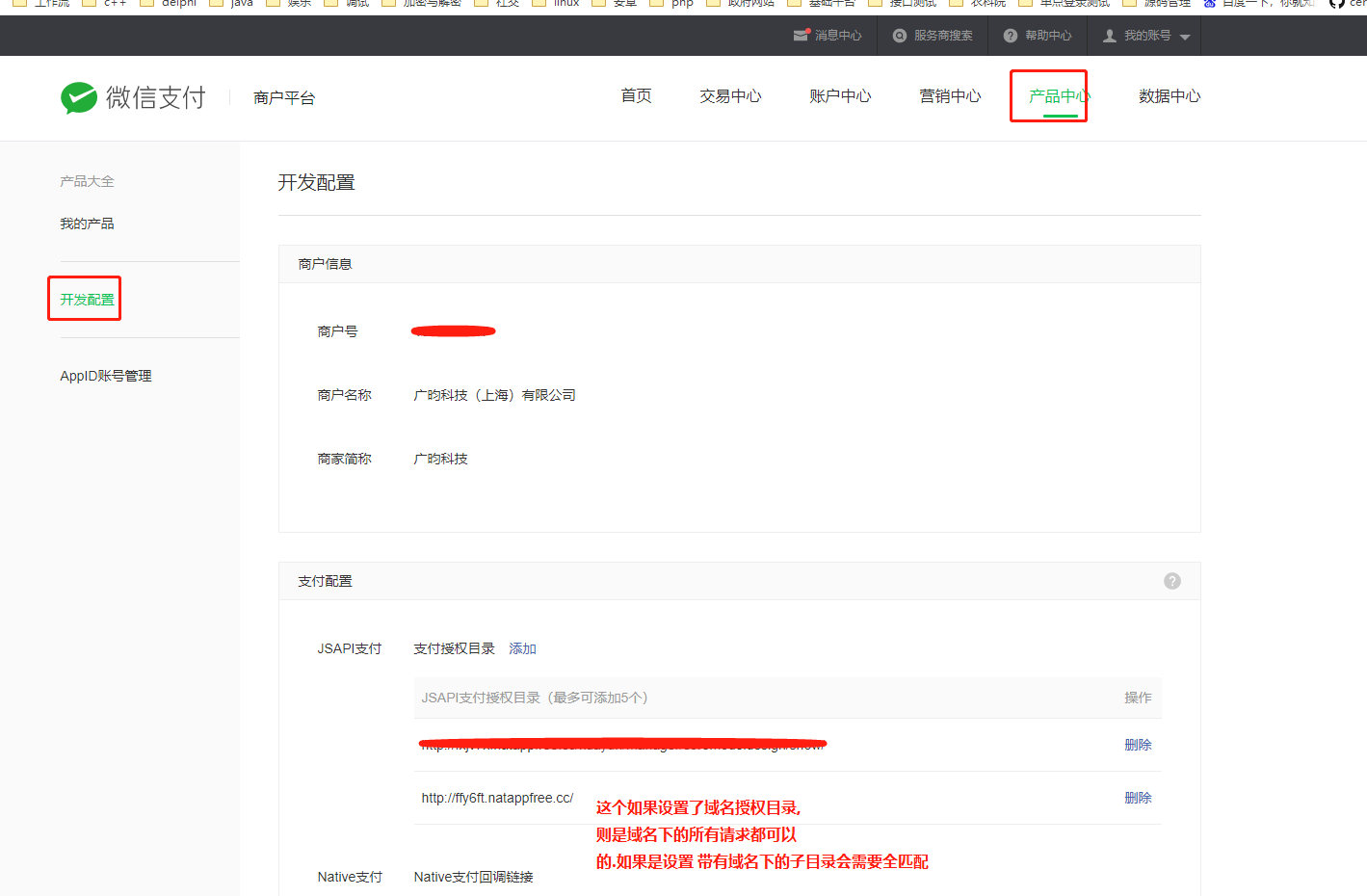The image size is (1367, 896).
Task: Click the service provider search magnifier icon
Action: (x=900, y=36)
